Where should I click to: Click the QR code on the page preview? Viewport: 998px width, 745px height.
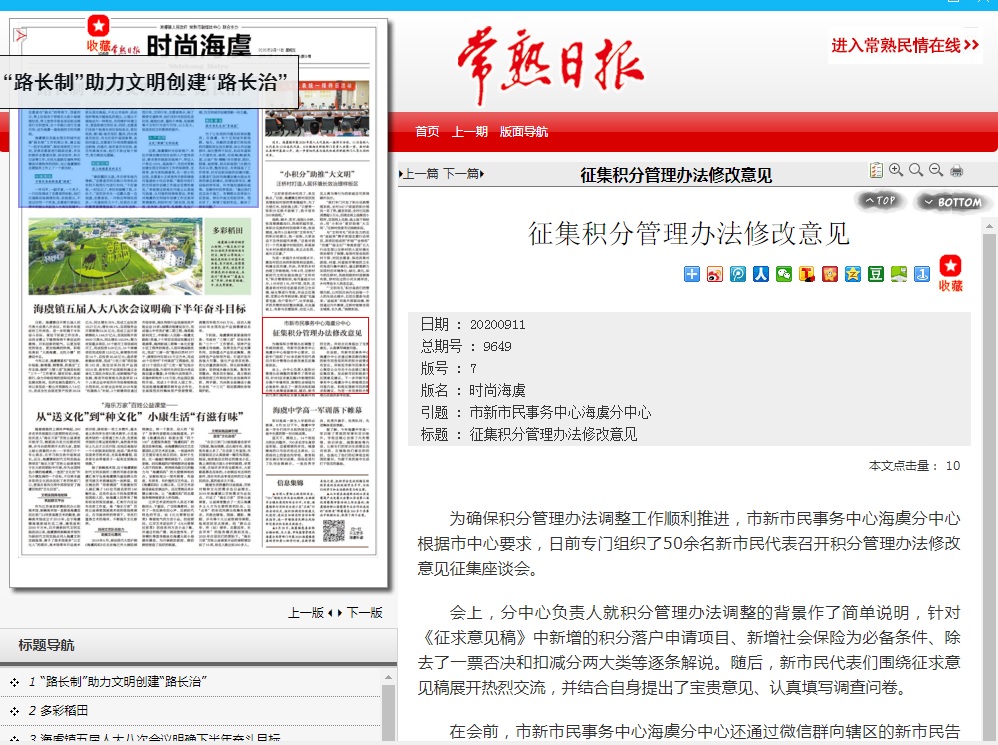334,531
